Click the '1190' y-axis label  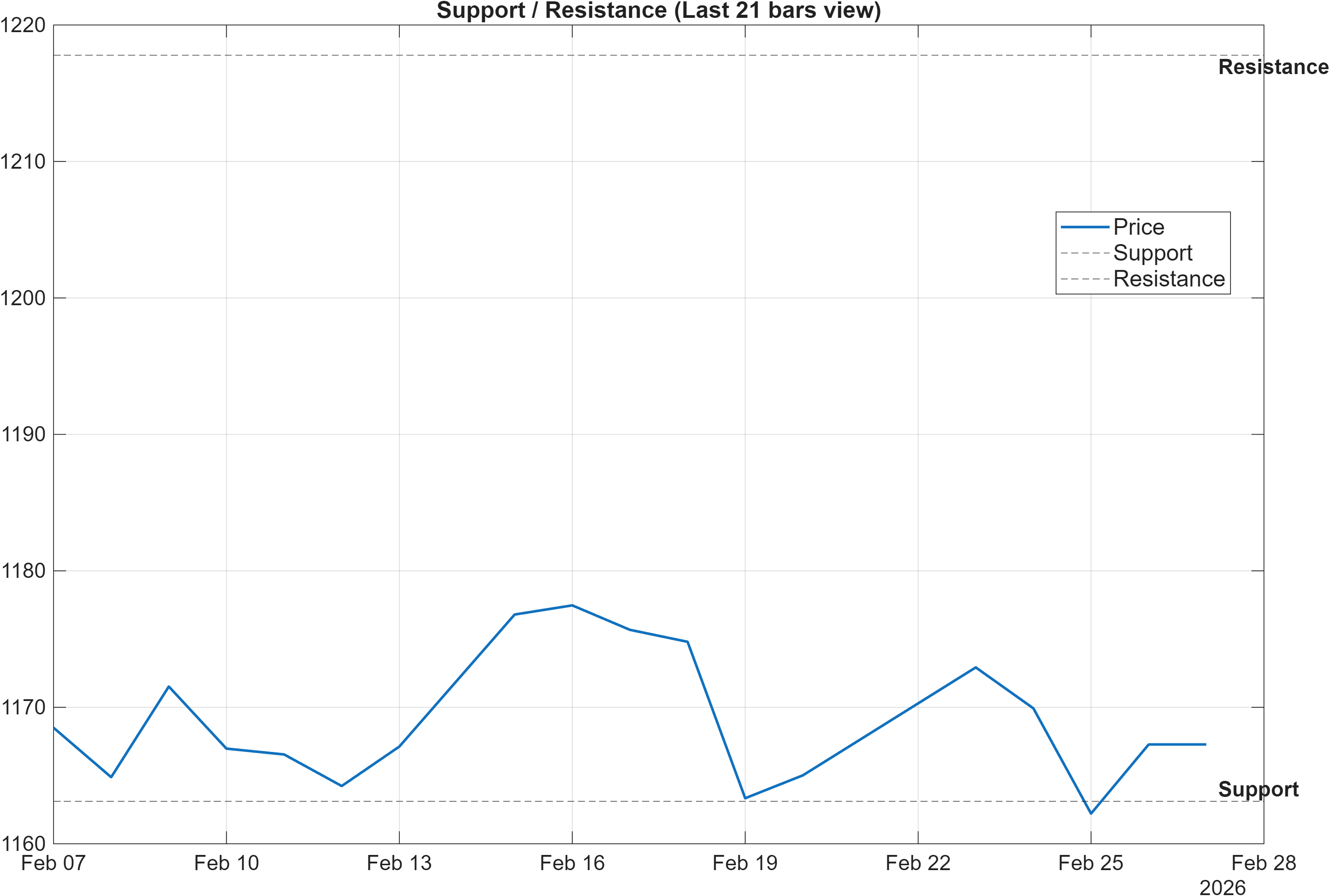coord(23,434)
